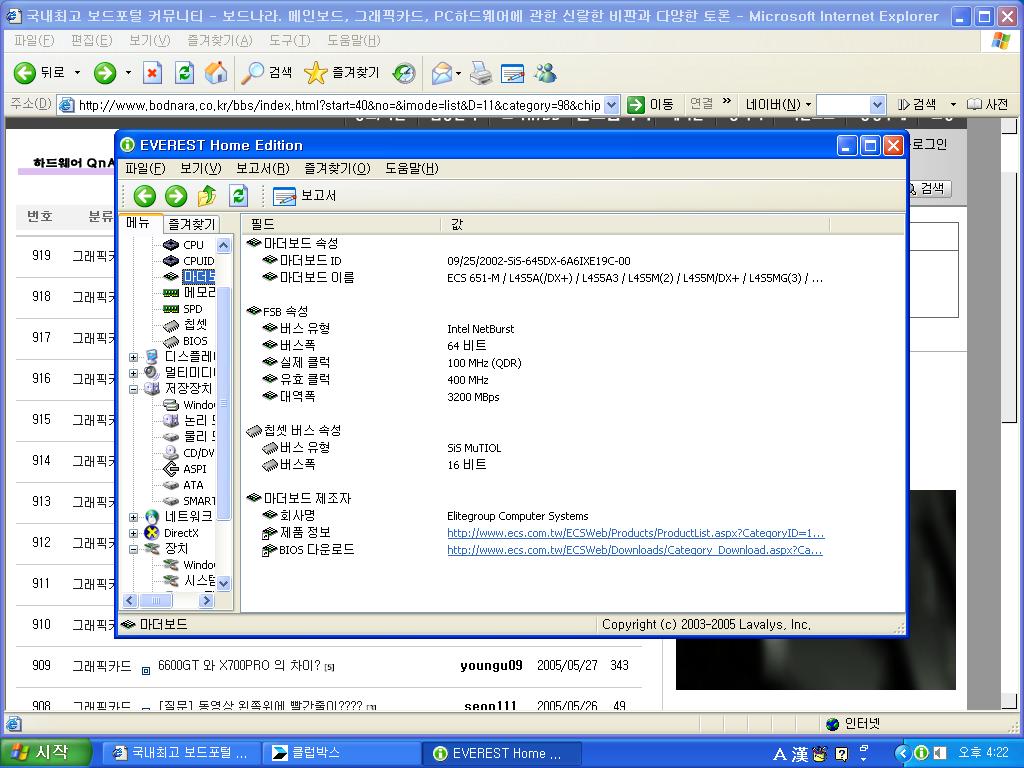
Task: Open the IE back button history dropdown
Action: pos(77,72)
